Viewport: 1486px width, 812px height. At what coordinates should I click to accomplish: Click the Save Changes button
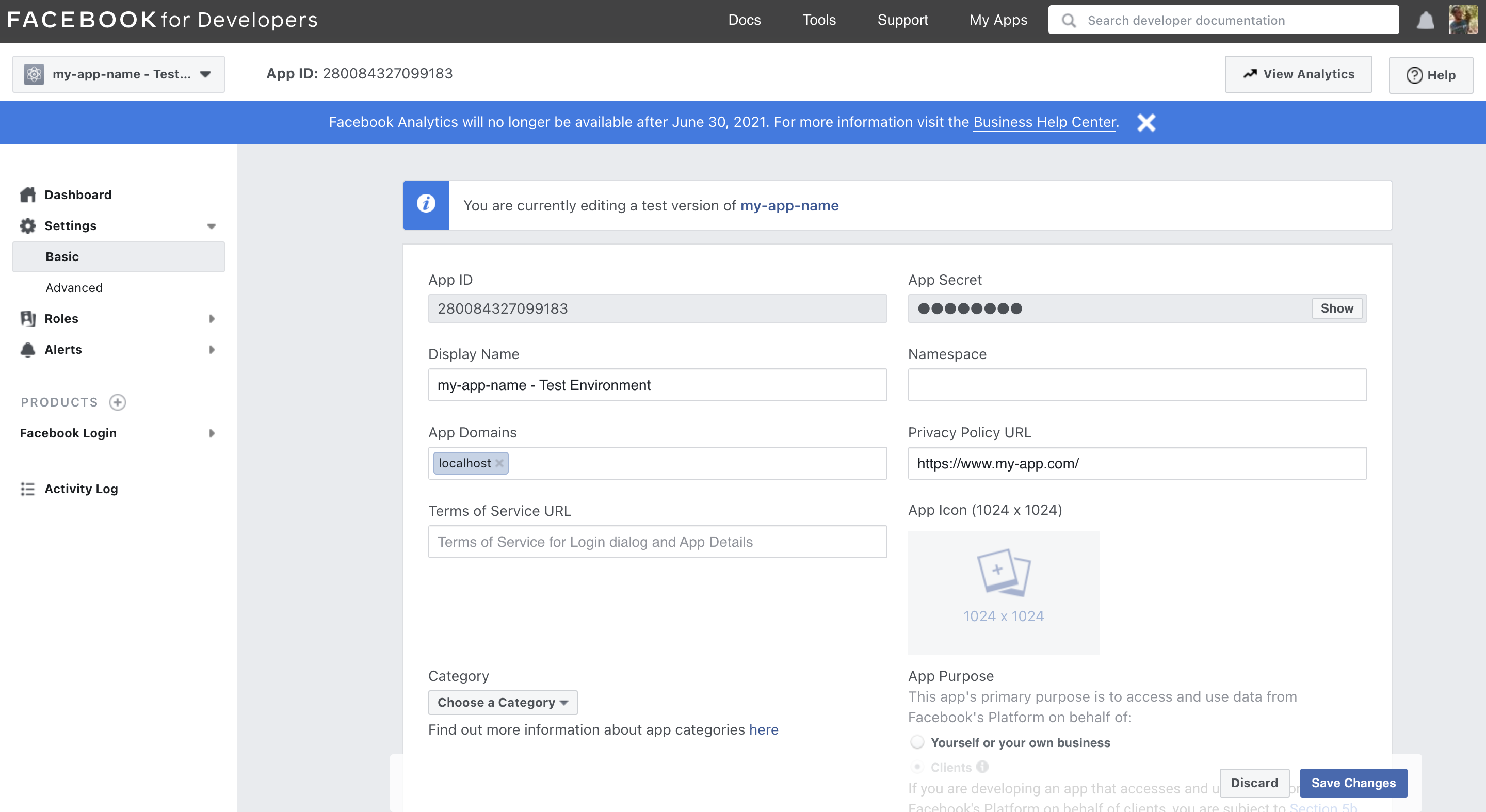tap(1353, 783)
